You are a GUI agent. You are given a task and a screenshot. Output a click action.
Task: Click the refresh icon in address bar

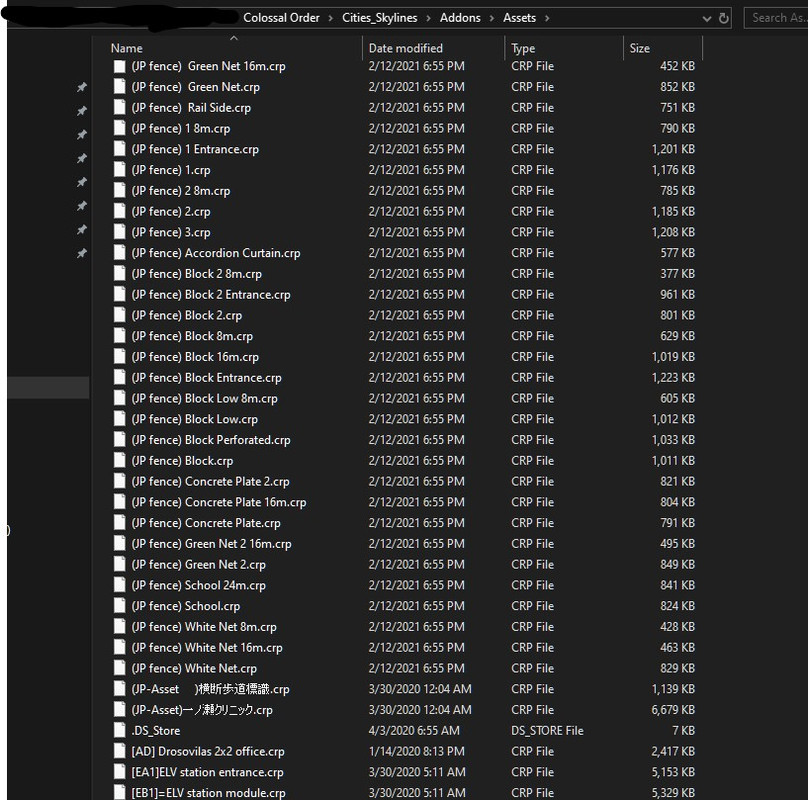pyautogui.click(x=723, y=18)
